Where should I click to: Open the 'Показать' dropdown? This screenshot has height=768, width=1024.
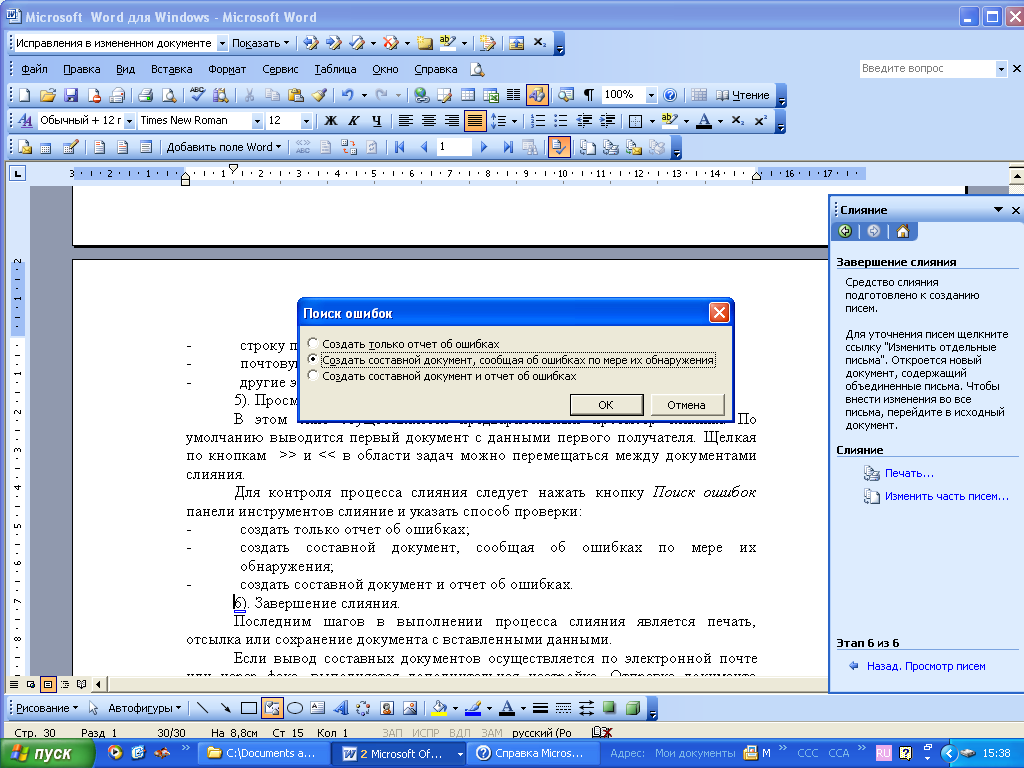click(260, 43)
